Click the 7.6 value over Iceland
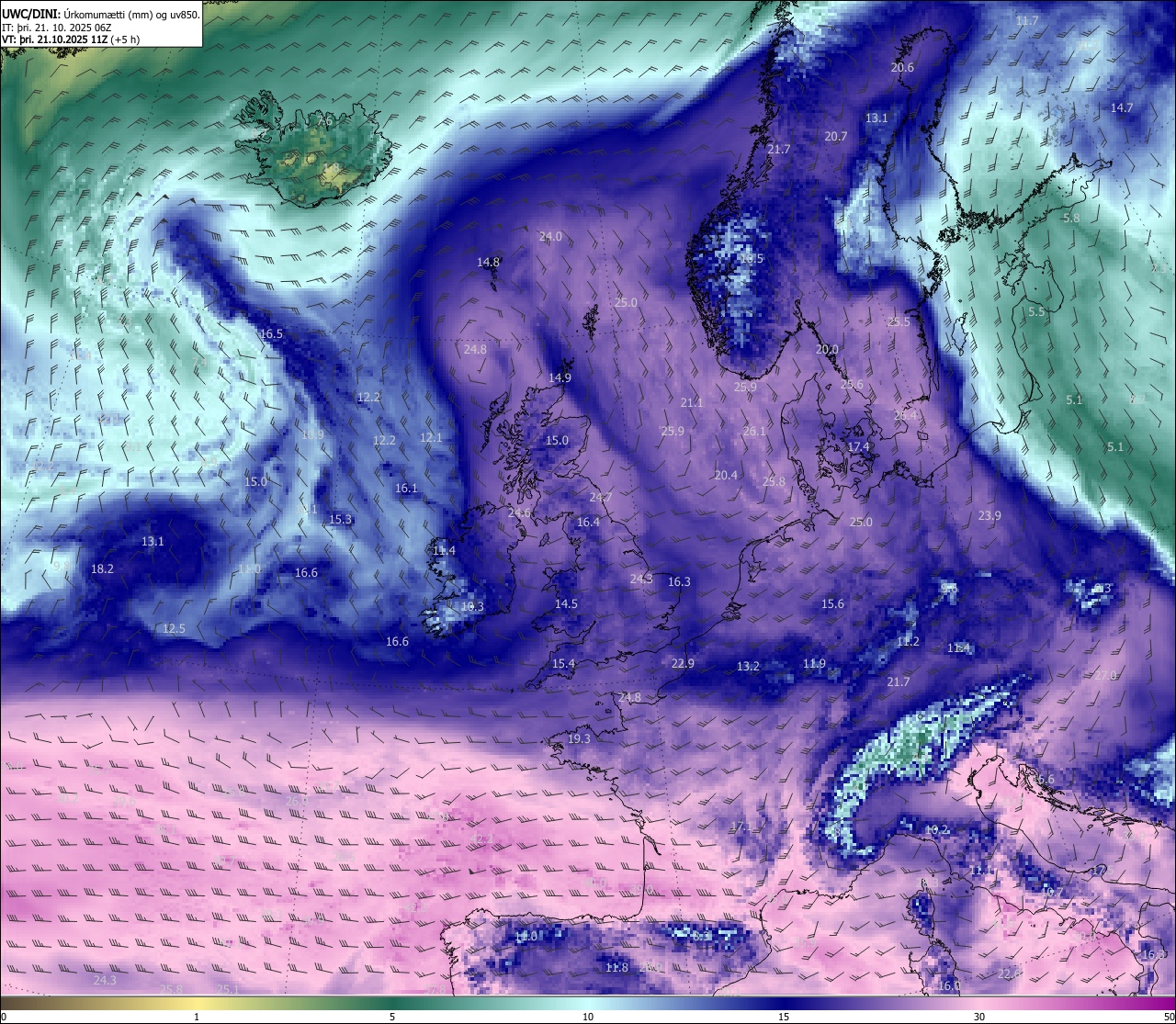The height and width of the screenshot is (1024, 1176). [324, 120]
